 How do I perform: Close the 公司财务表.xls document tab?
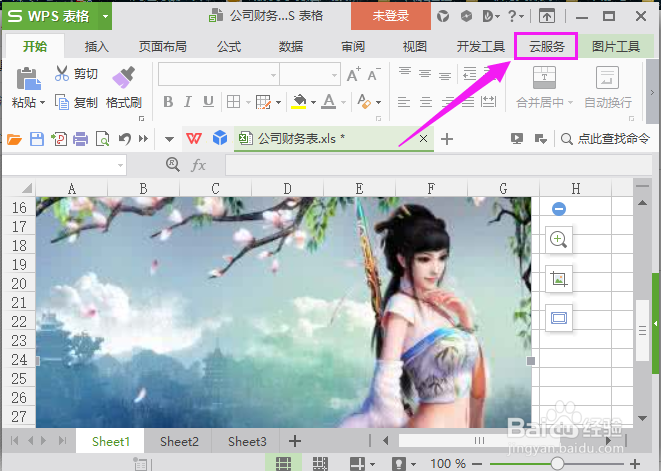pos(423,138)
